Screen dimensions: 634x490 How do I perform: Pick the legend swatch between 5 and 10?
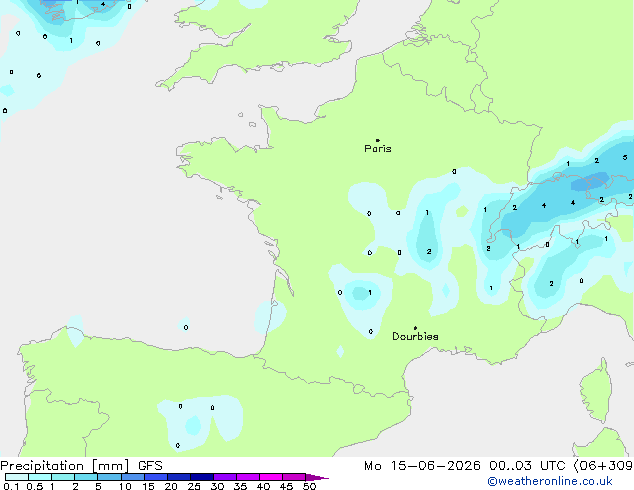coord(109,477)
